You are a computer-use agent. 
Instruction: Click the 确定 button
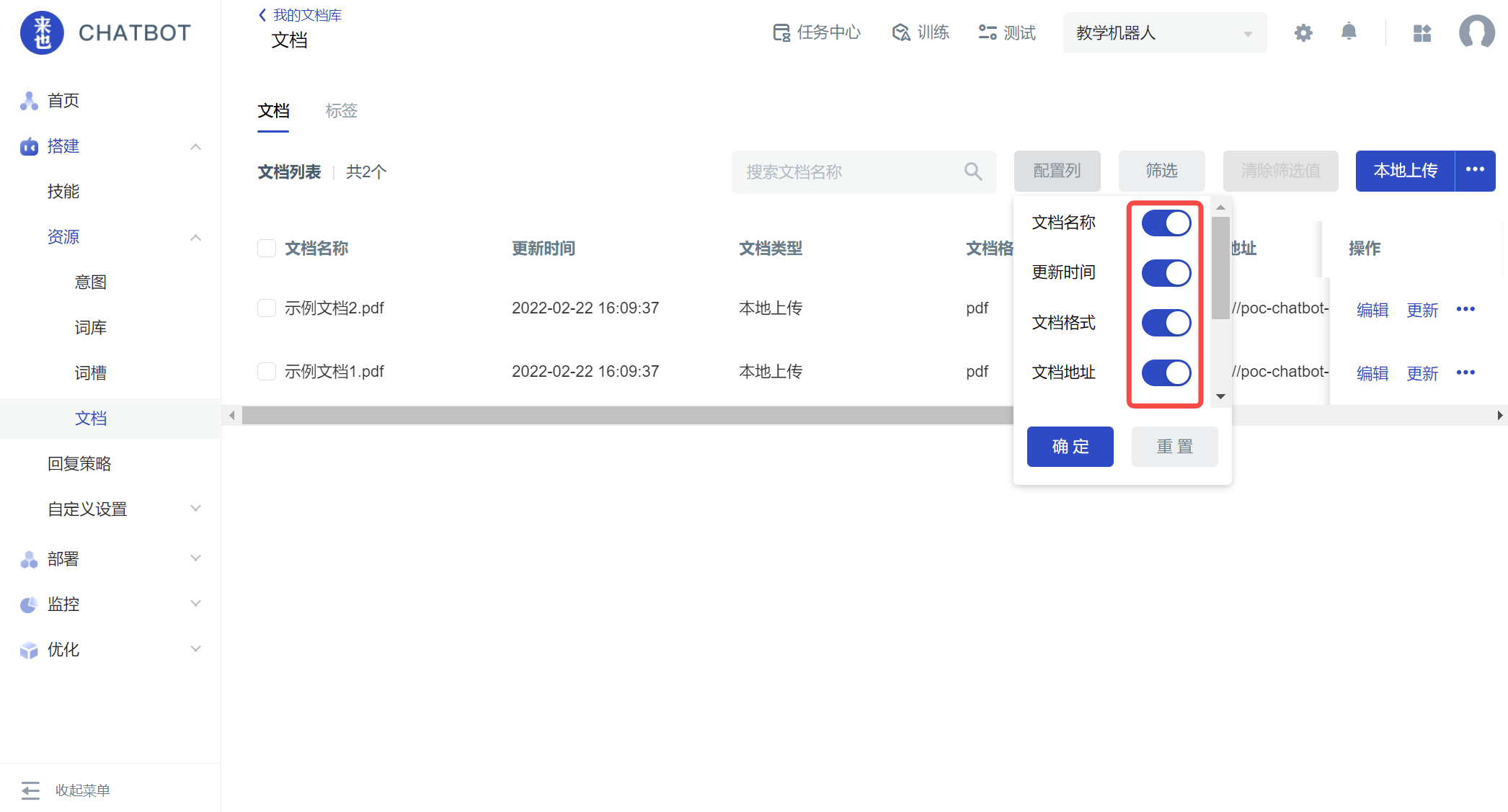point(1070,447)
